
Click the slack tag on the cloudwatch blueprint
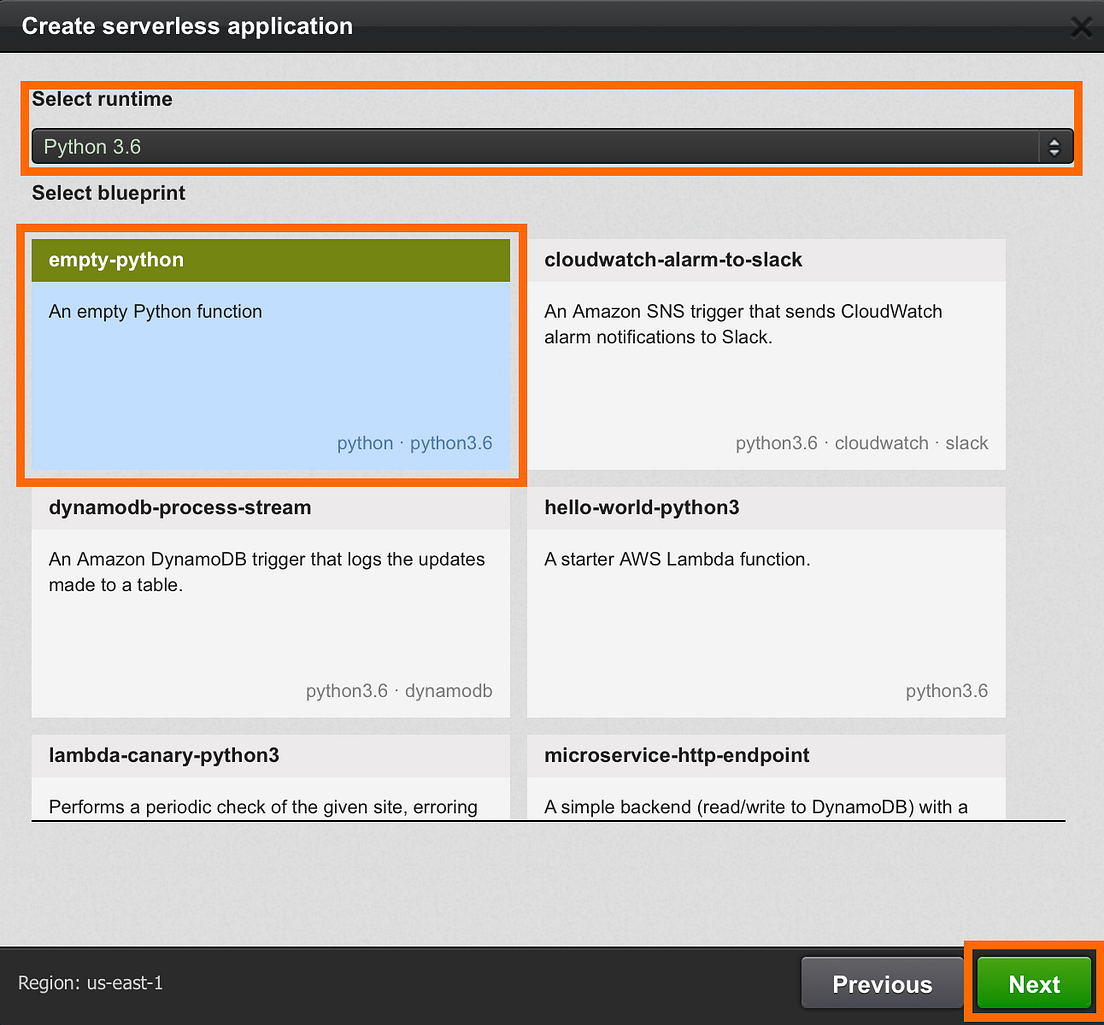tap(966, 443)
